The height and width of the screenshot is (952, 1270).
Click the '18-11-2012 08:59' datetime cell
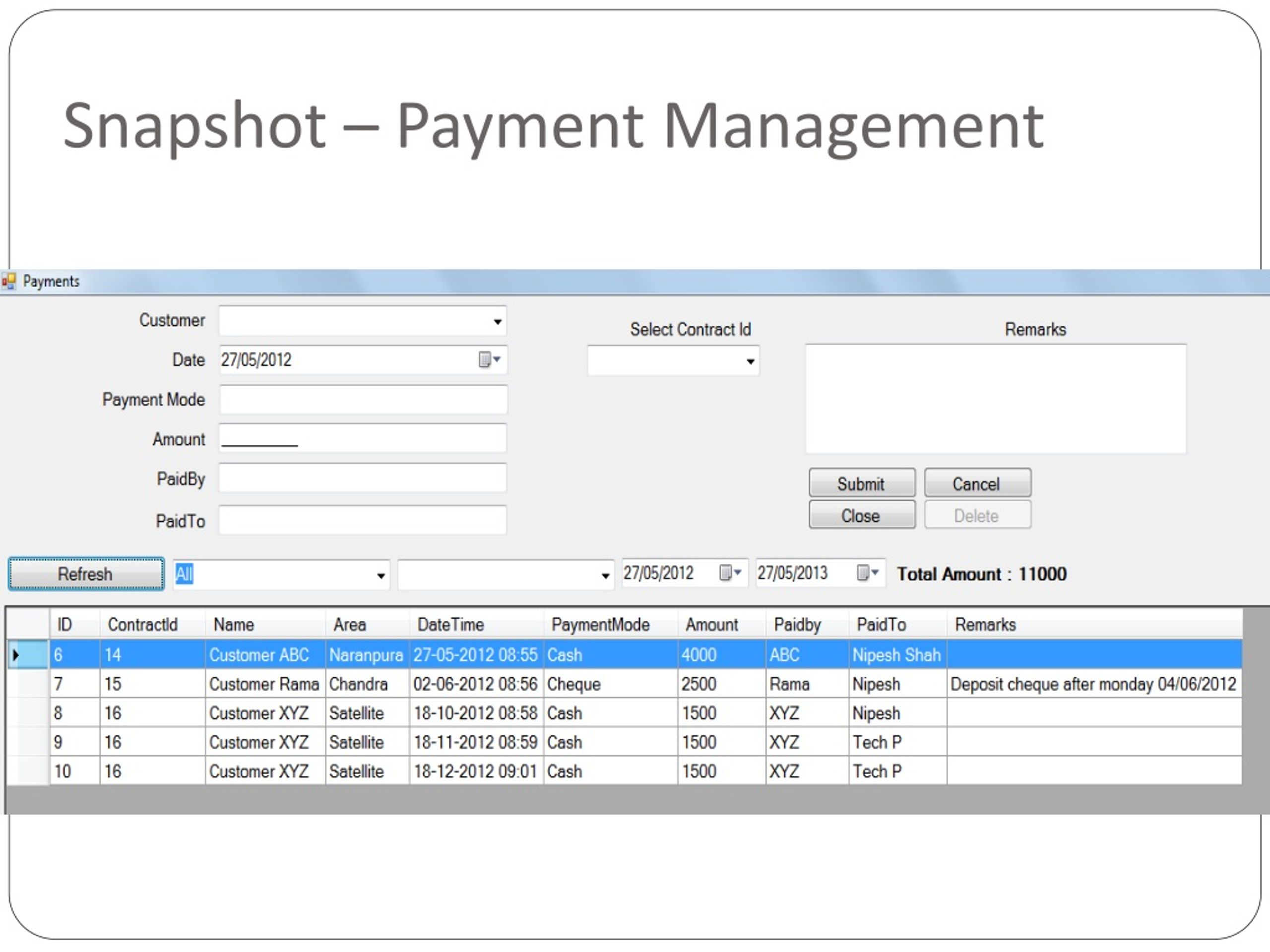(x=477, y=742)
